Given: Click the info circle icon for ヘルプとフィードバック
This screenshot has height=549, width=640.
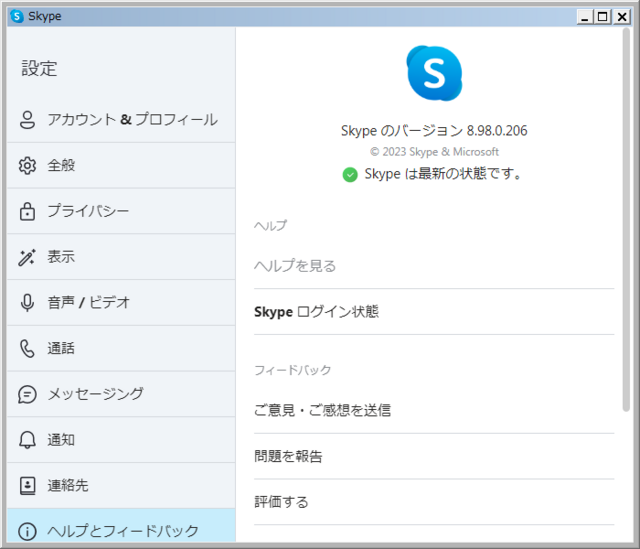Looking at the screenshot, I should point(27,531).
